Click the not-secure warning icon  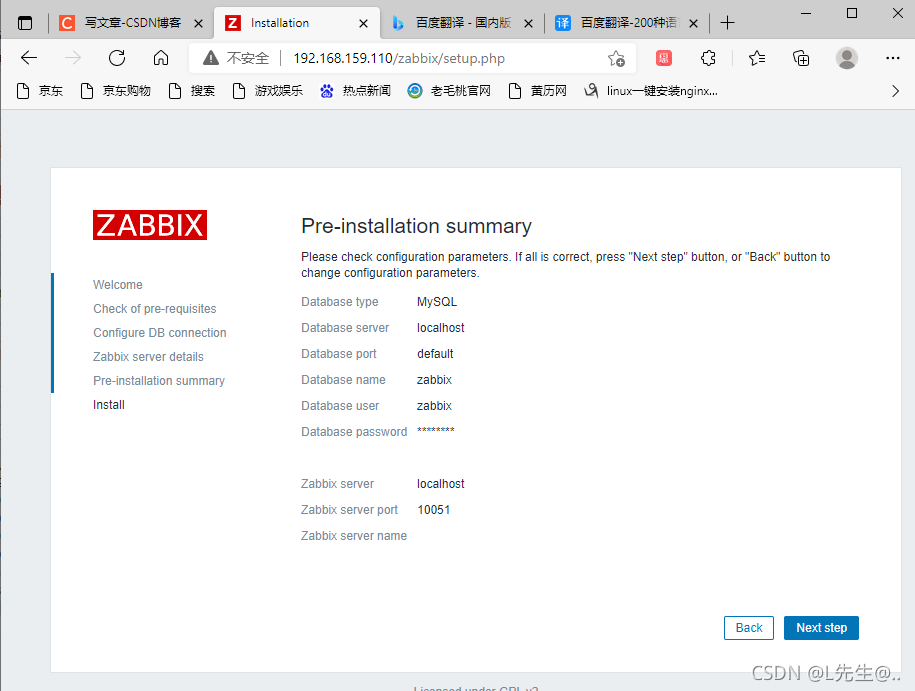coord(211,58)
